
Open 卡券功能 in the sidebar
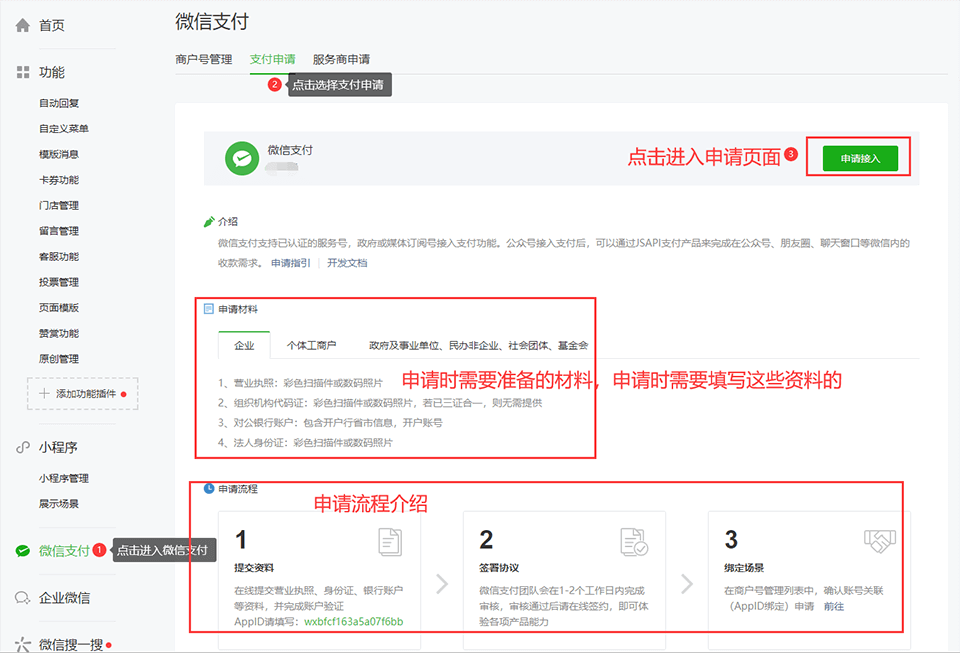[59, 180]
